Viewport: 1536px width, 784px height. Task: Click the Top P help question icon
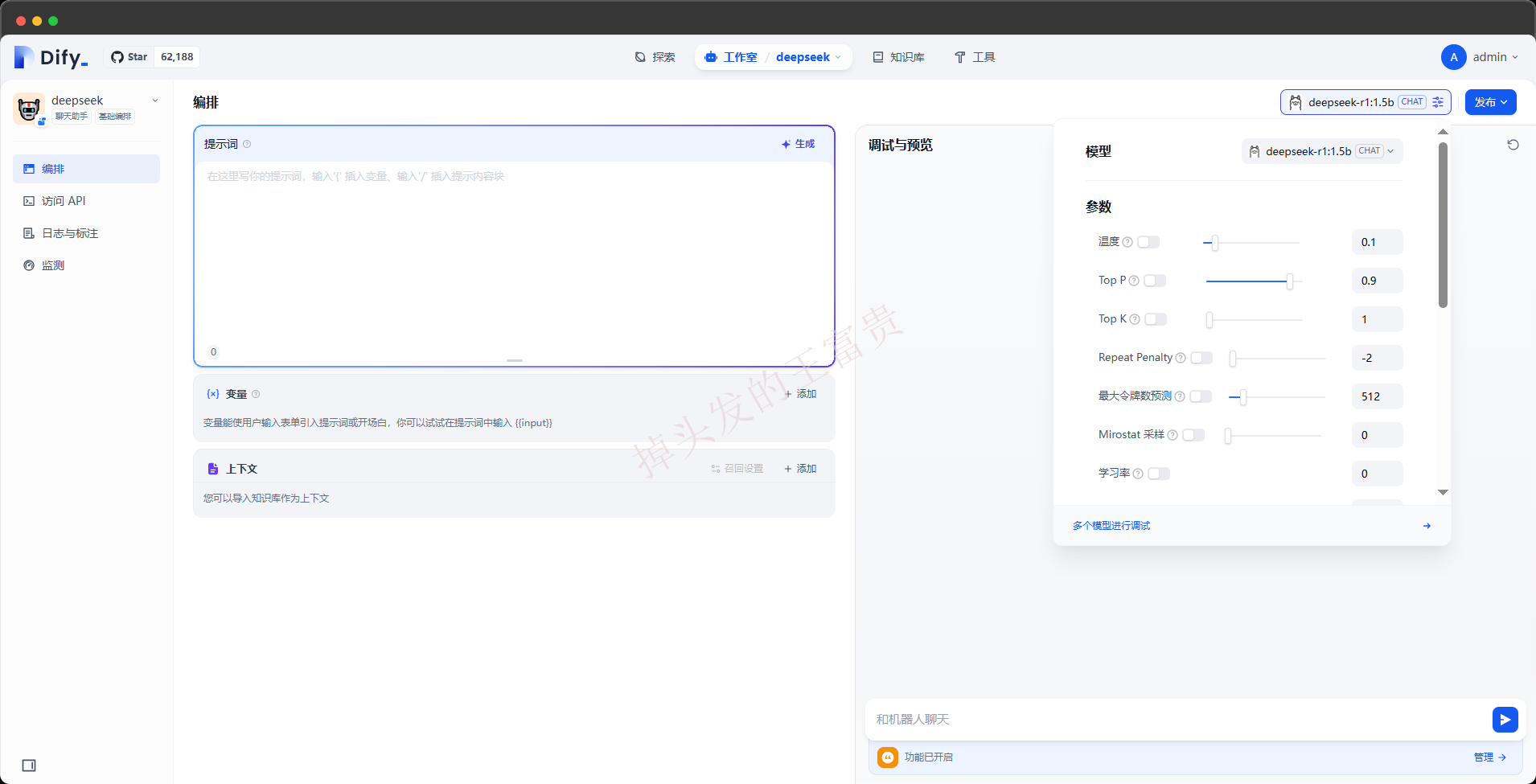pos(1134,281)
